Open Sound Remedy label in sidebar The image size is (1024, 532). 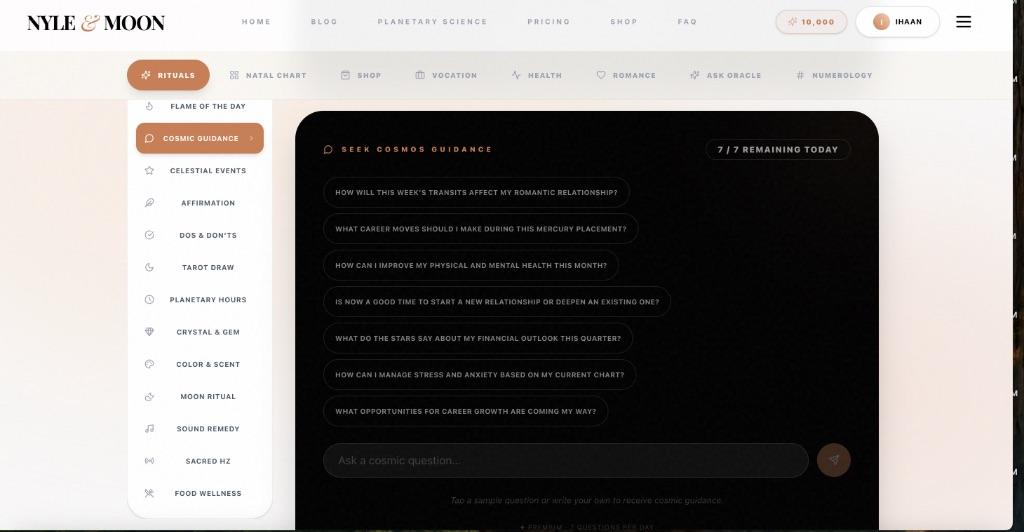pos(208,429)
